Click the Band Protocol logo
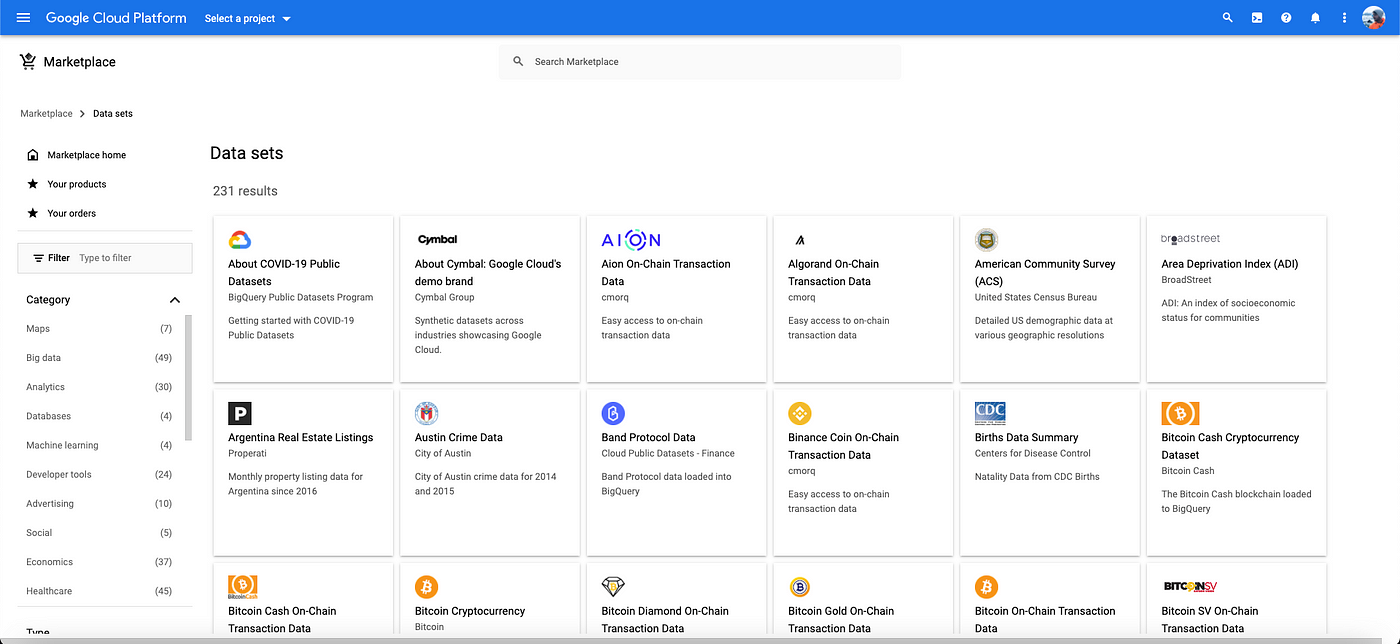The image size is (1400, 644). [x=613, y=413]
